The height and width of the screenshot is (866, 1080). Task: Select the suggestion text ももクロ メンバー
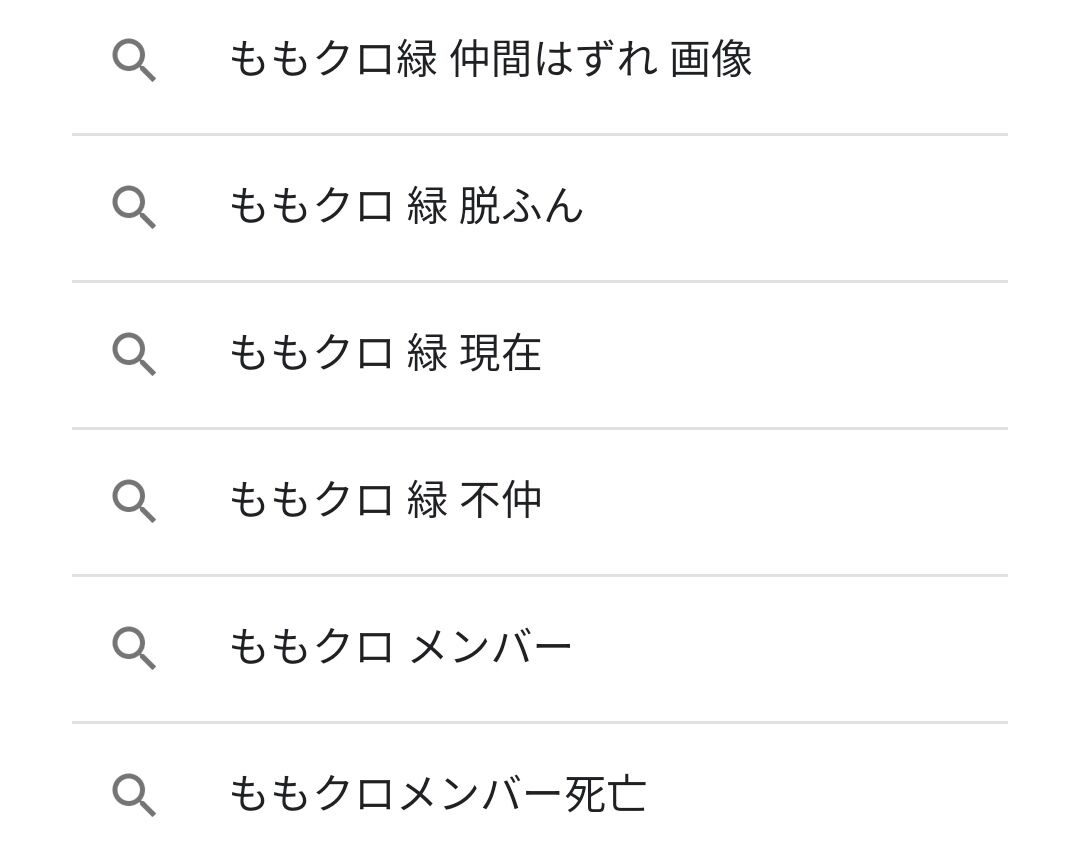(400, 648)
